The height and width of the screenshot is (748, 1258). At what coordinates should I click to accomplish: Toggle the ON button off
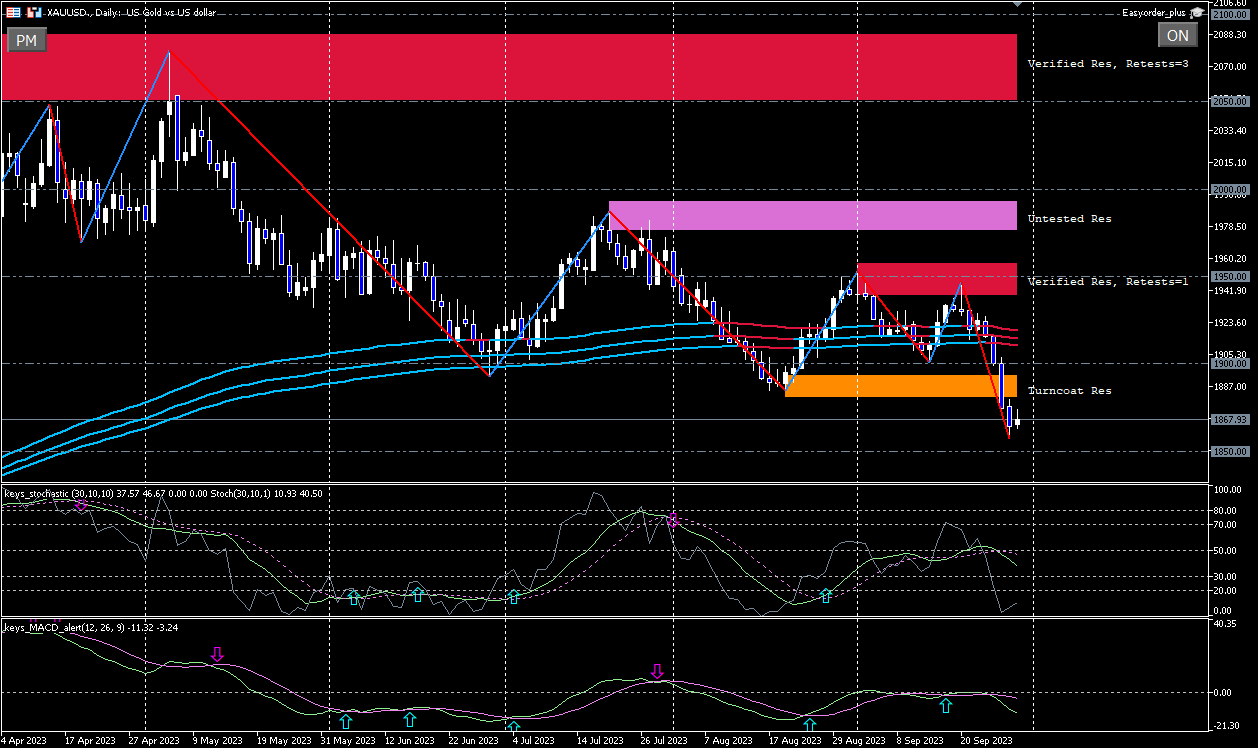click(x=1177, y=35)
